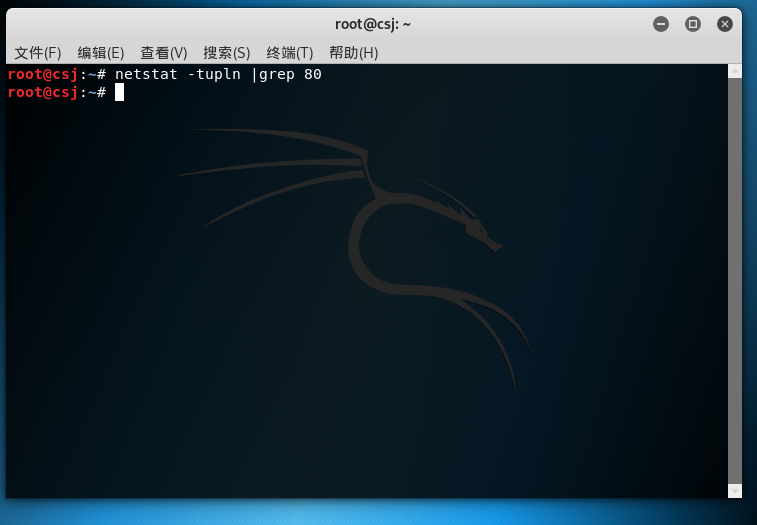757x525 pixels.
Task: Click the scrollbar down arrow
Action: tap(735, 491)
